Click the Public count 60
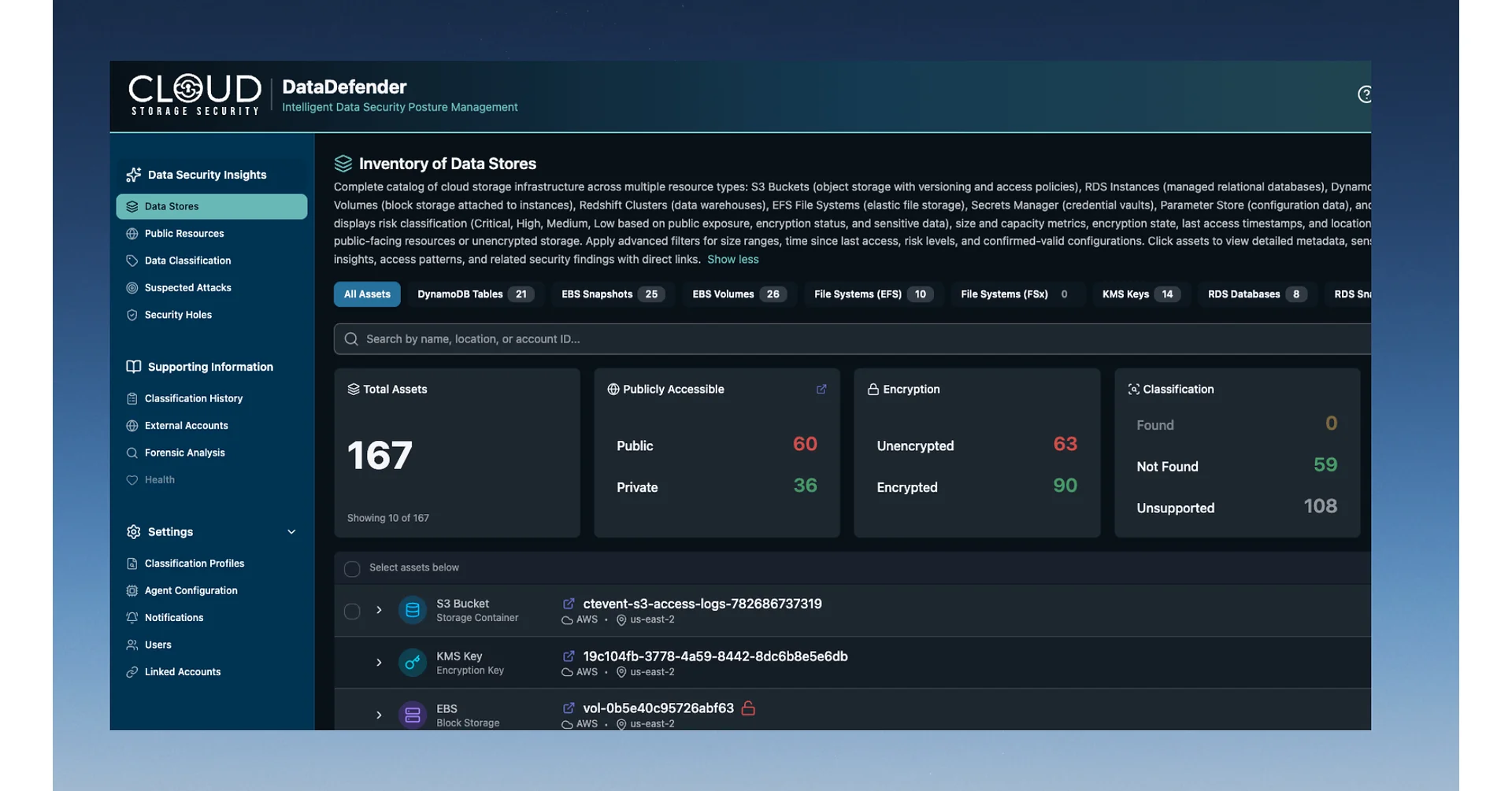This screenshot has height=791, width=1512. pos(805,444)
